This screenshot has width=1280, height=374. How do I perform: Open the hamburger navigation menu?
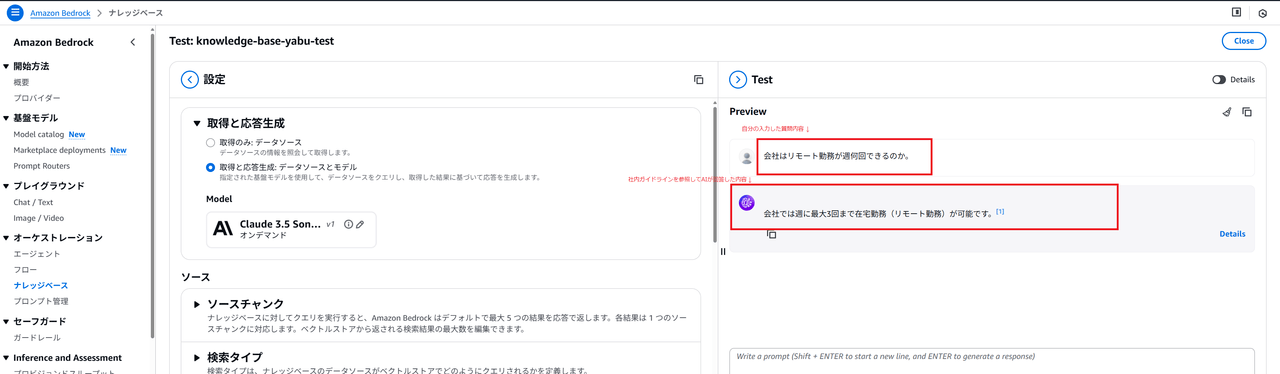tap(15, 13)
